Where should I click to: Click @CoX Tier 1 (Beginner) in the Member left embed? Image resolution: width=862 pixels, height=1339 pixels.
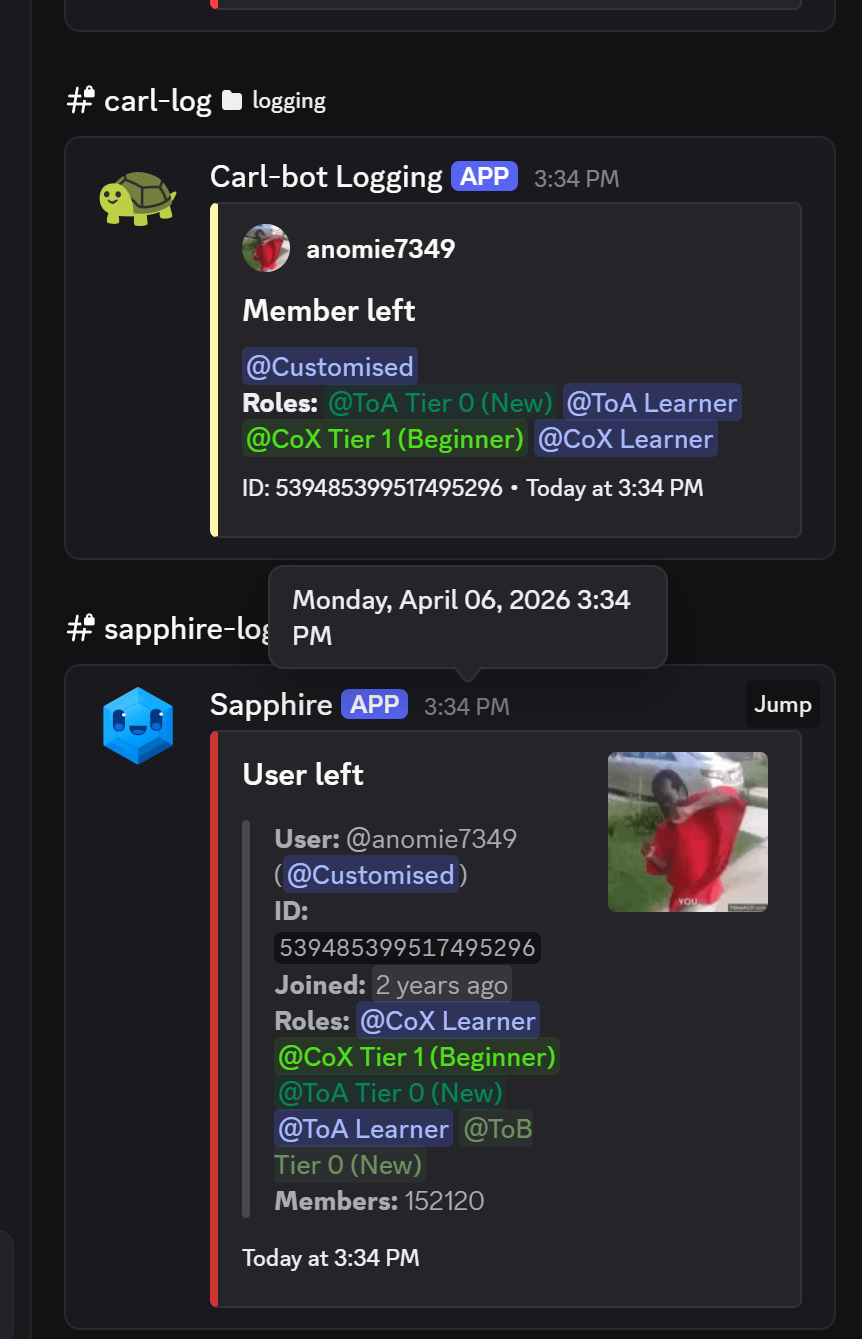click(385, 439)
